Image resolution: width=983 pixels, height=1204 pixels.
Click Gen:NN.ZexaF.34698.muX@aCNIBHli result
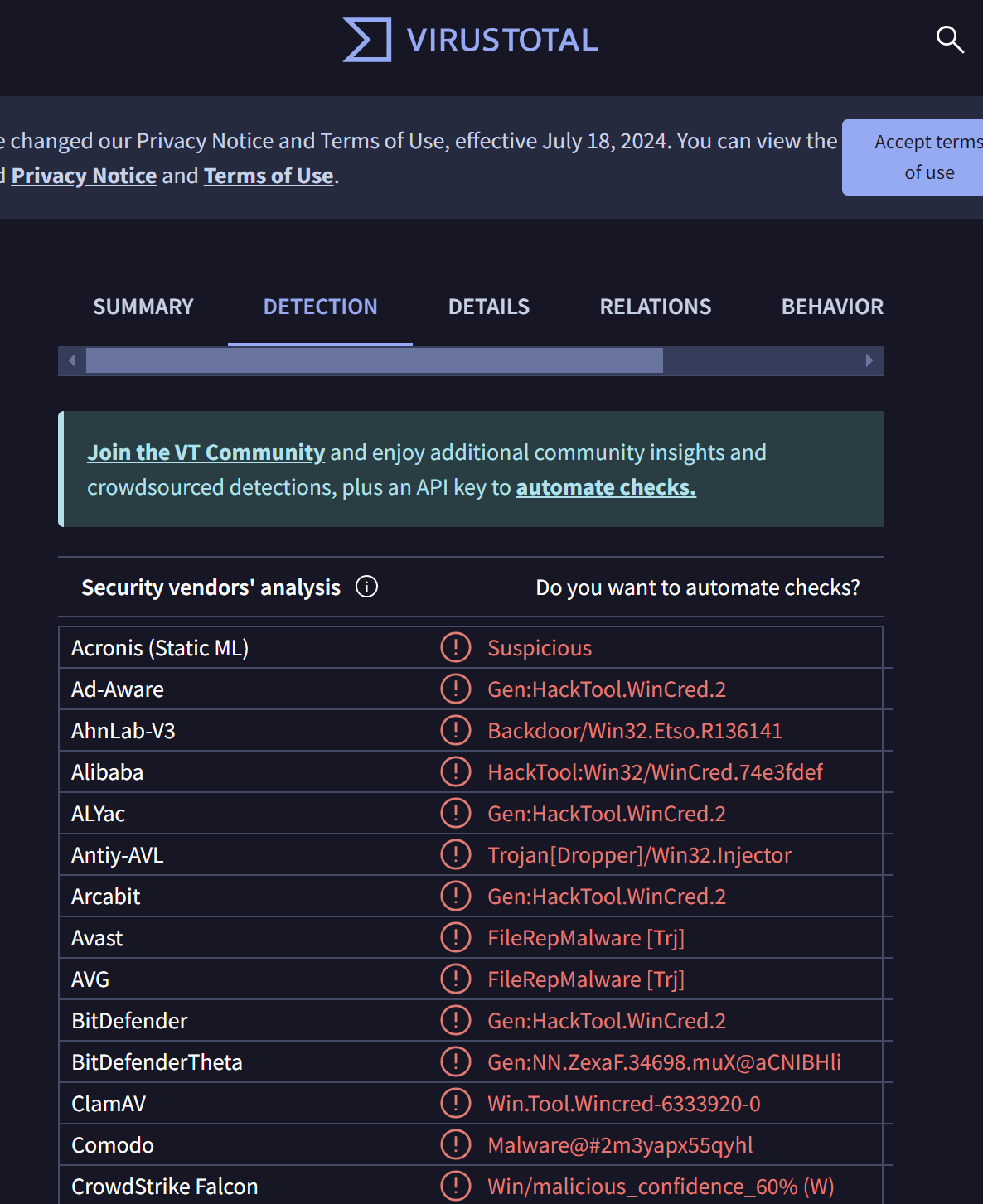(x=664, y=1062)
